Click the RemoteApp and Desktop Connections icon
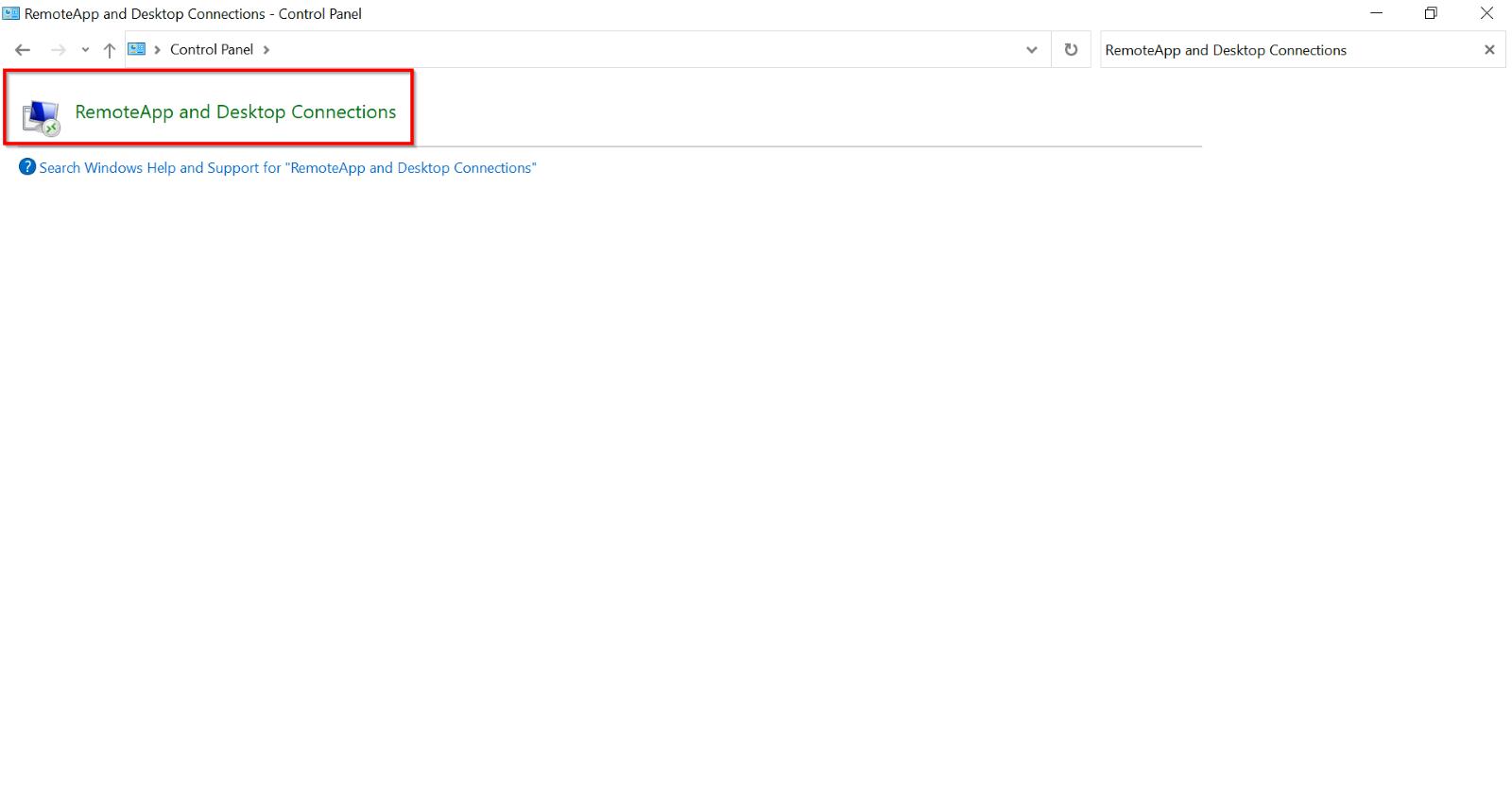The height and width of the screenshot is (801, 1512). [42, 117]
